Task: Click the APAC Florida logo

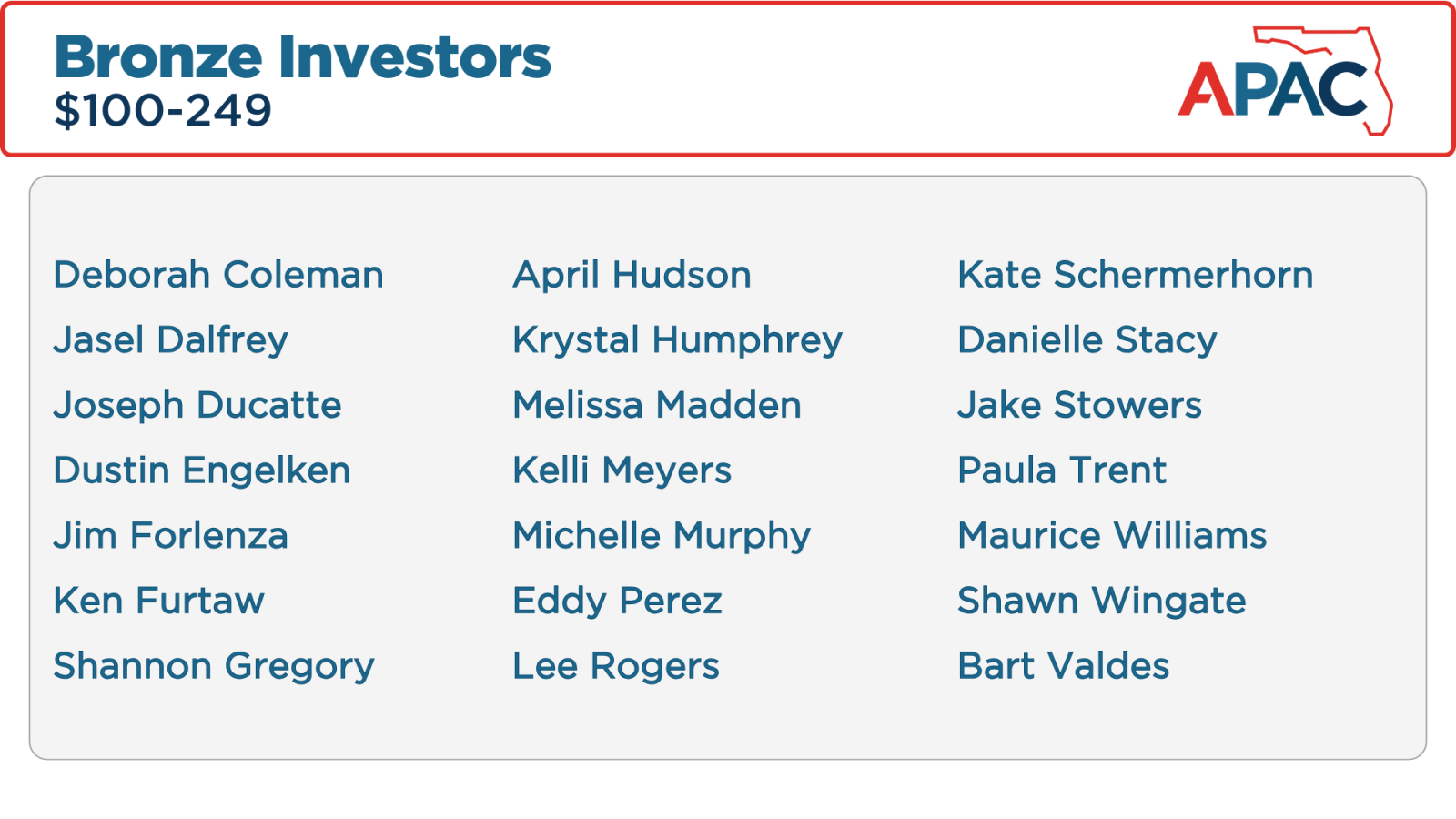Action: click(1285, 81)
